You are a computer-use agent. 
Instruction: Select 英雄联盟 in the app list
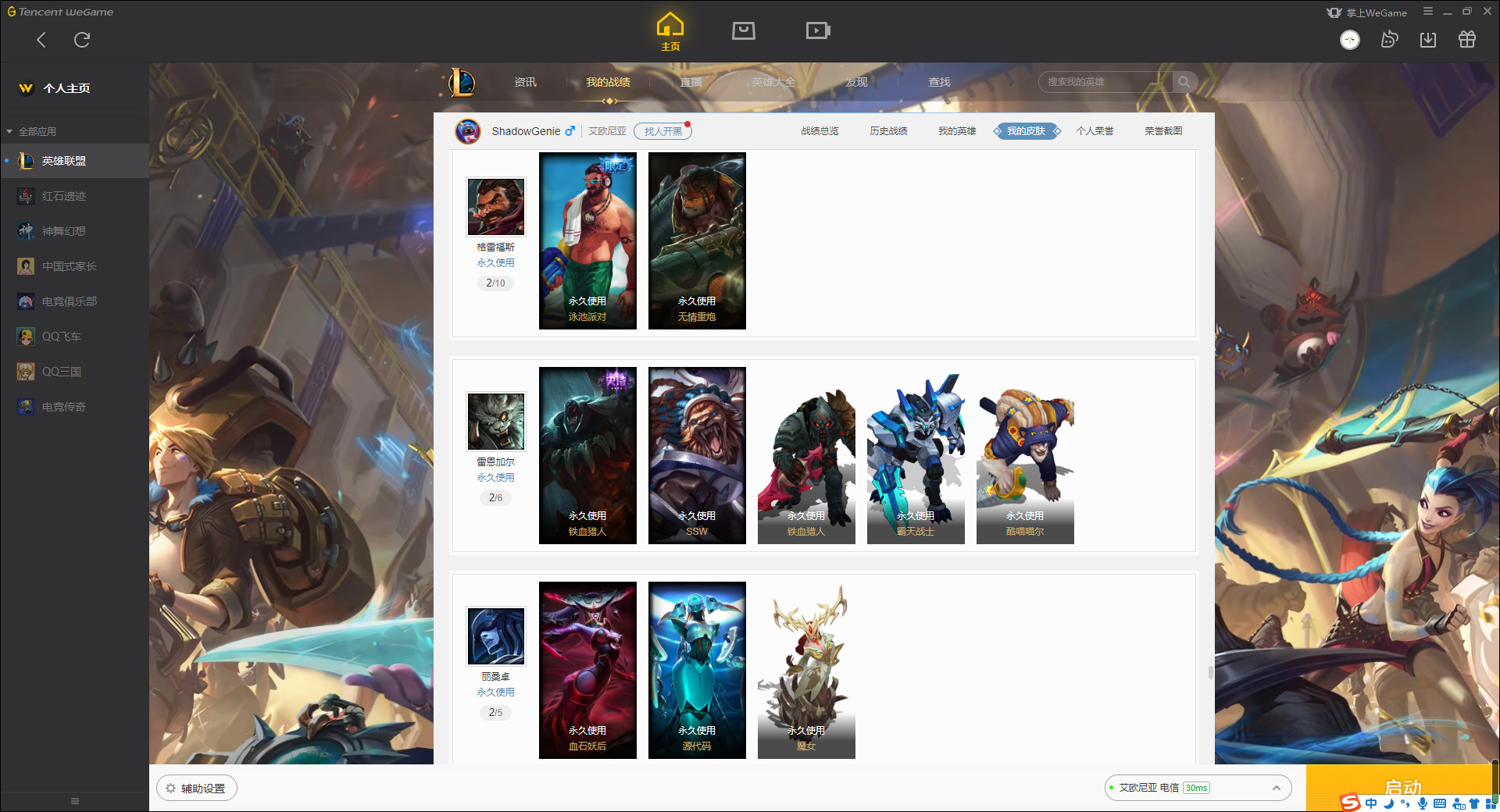click(74, 161)
